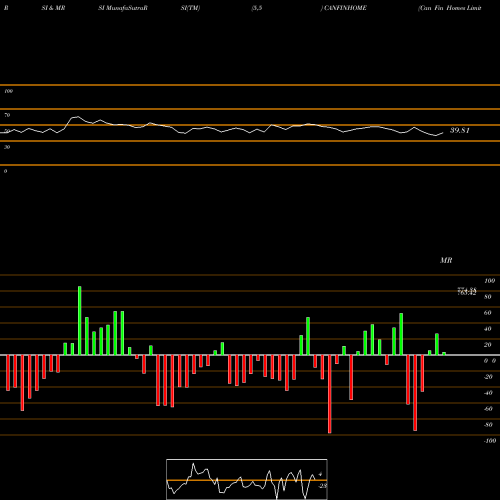Click the MR axis label -40
The width and height of the screenshot is (500, 500).
(x=488, y=393)
